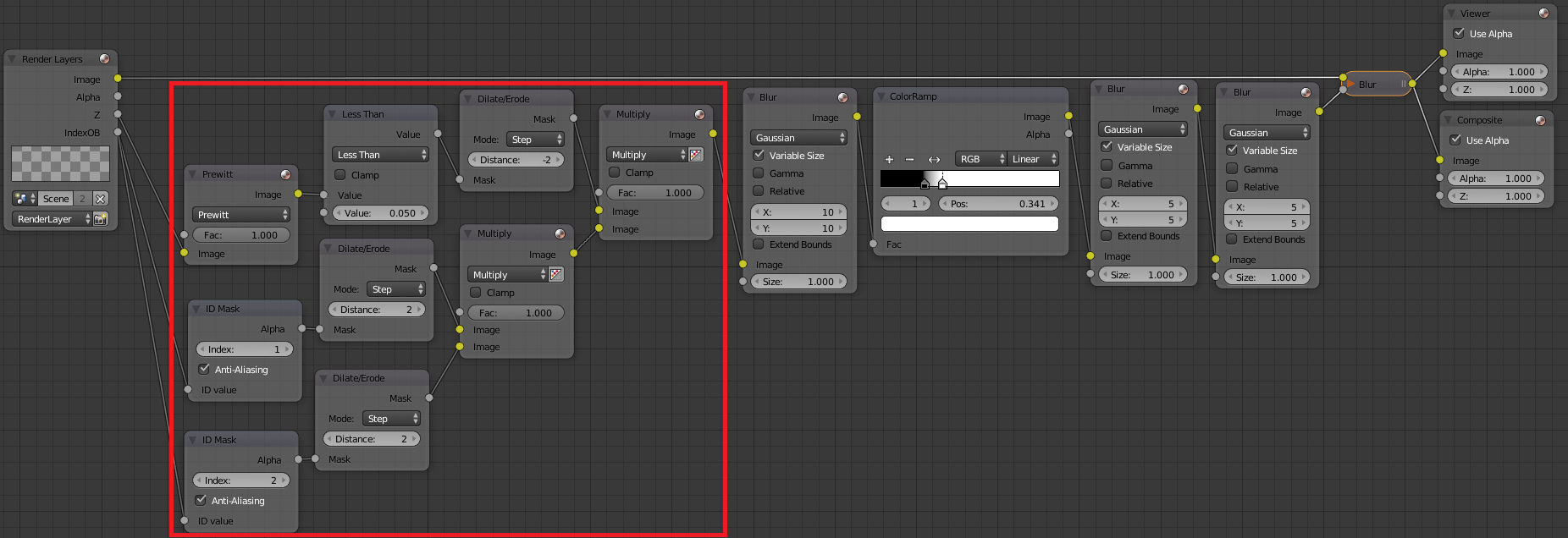This screenshot has width=1568, height=538.
Task: Collapse the Viewer node triangle
Action: (x=1451, y=13)
